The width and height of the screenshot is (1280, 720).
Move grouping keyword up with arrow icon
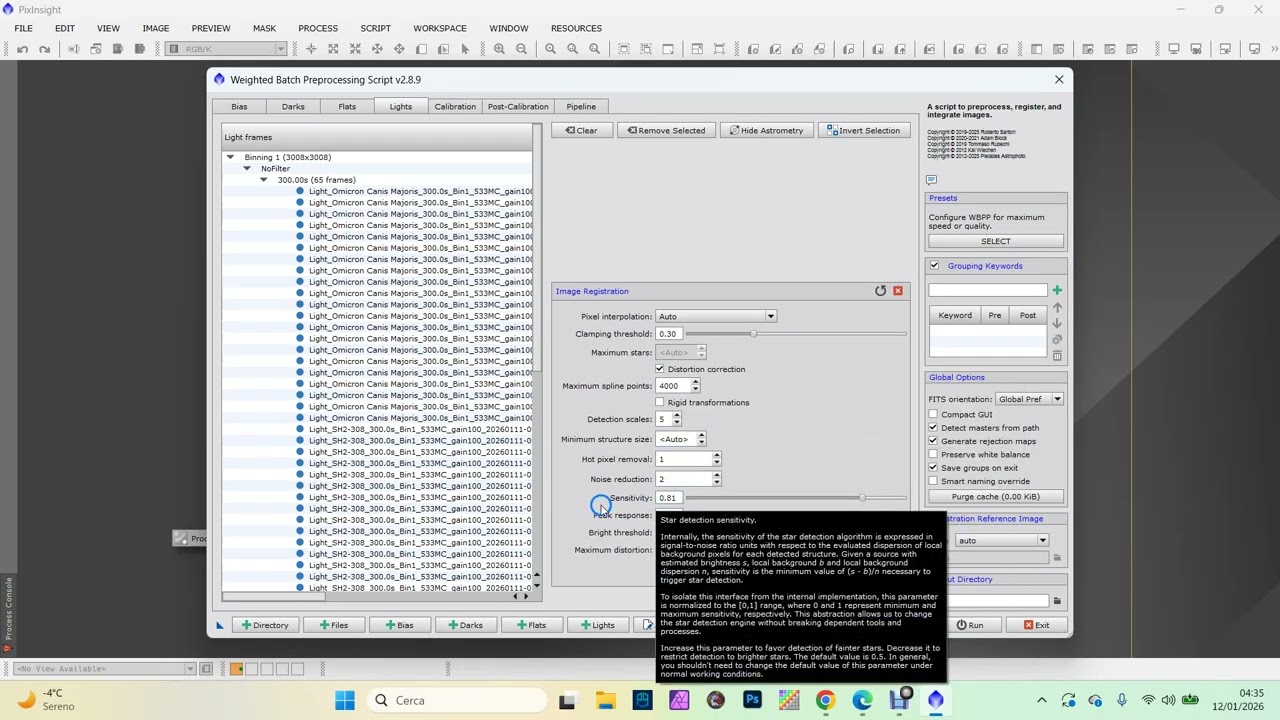1057,308
